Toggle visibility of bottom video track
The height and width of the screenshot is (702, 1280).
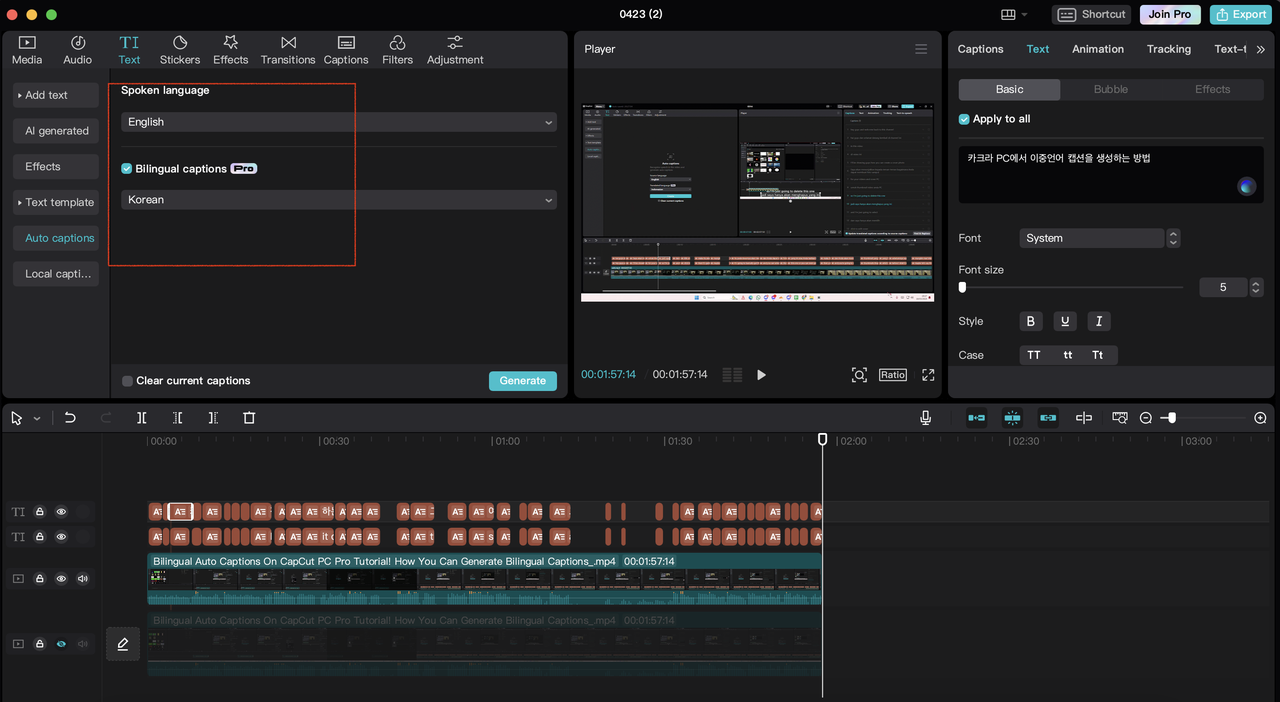pos(61,644)
